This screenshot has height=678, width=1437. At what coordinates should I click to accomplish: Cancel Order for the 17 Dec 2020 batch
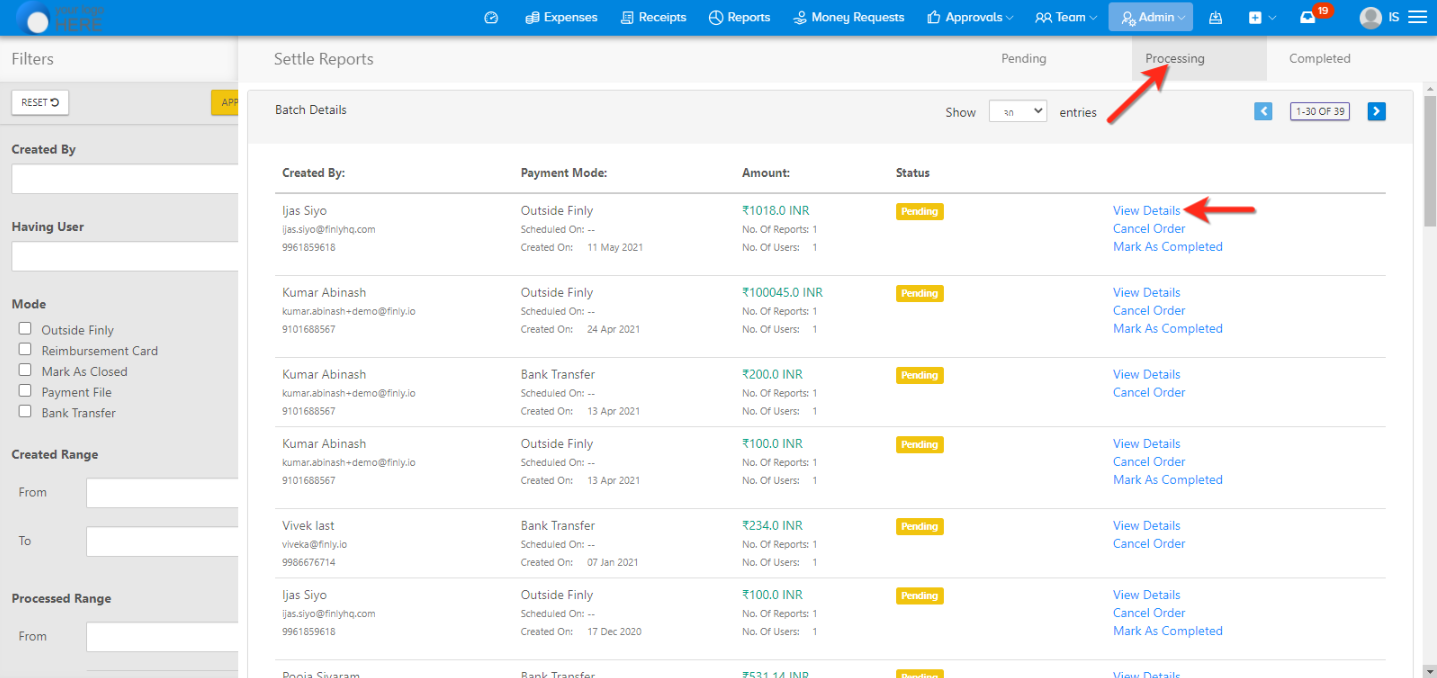[x=1149, y=613]
